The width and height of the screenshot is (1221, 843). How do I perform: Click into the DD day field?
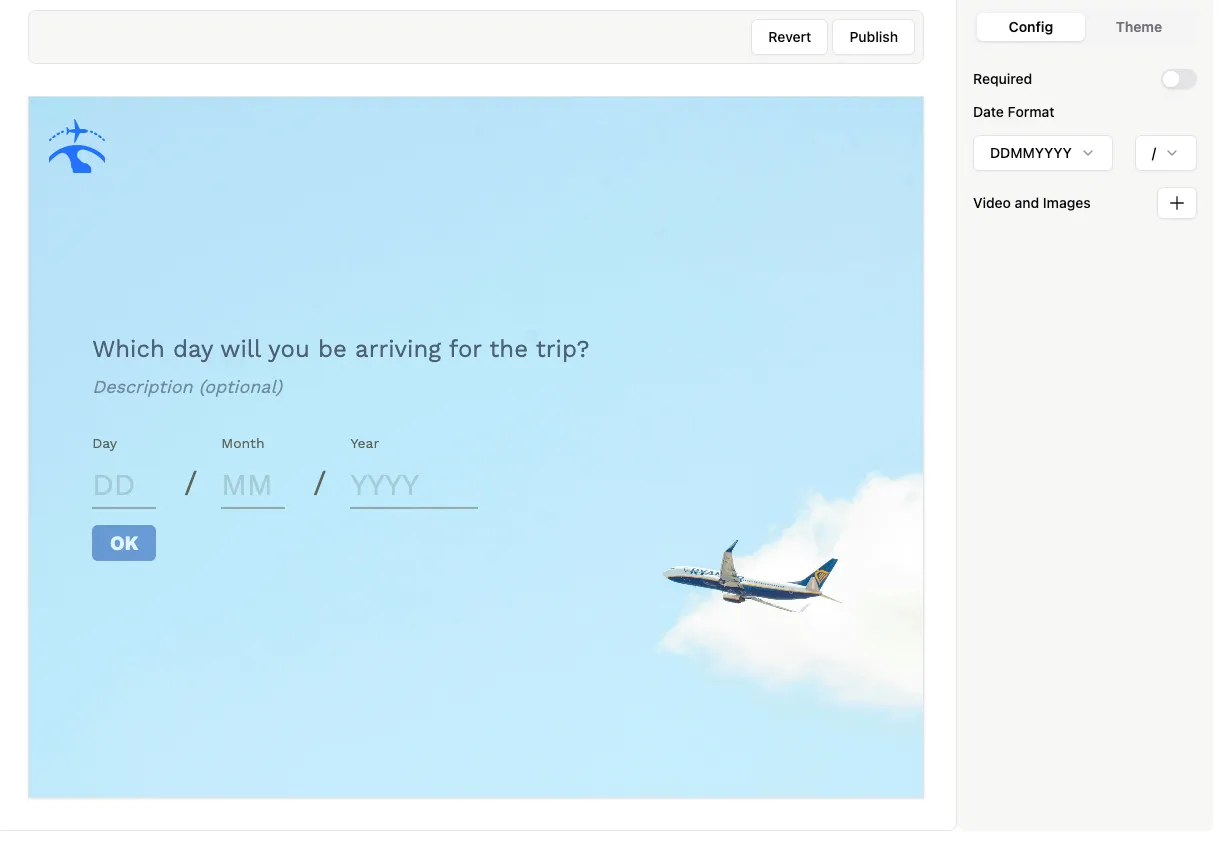[123, 486]
